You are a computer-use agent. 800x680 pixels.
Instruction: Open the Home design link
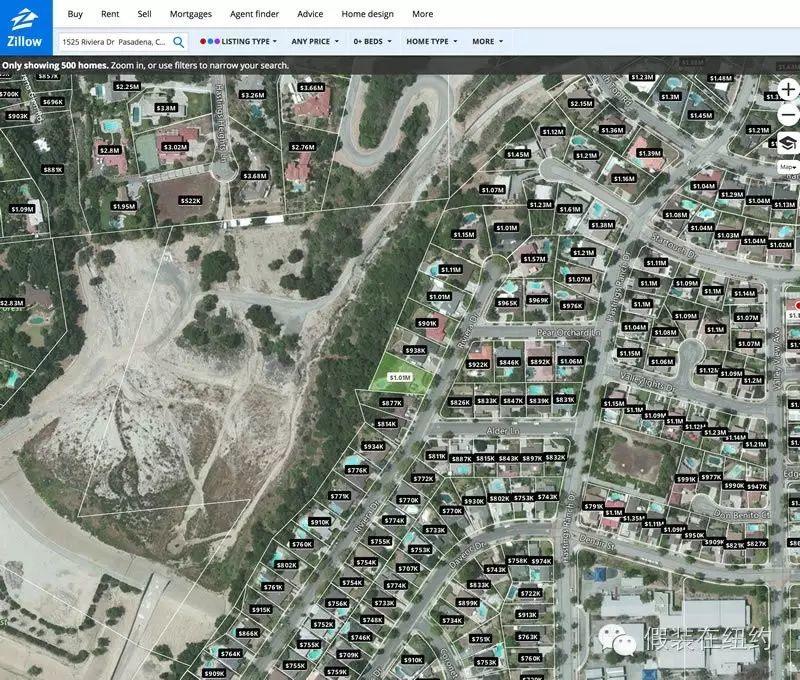pyautogui.click(x=367, y=14)
